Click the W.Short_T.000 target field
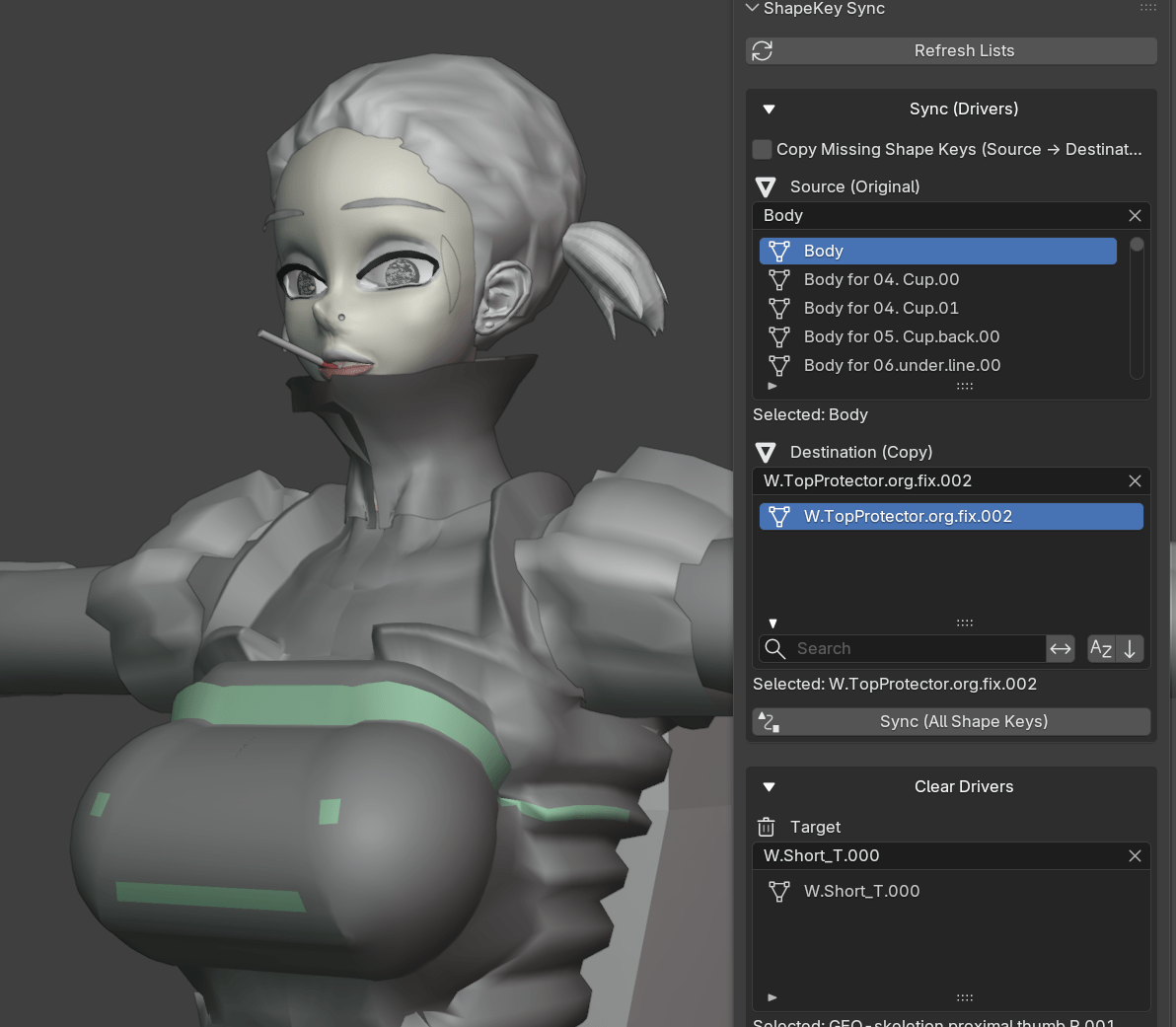Image resolution: width=1176 pixels, height=1027 pixels. coord(937,856)
